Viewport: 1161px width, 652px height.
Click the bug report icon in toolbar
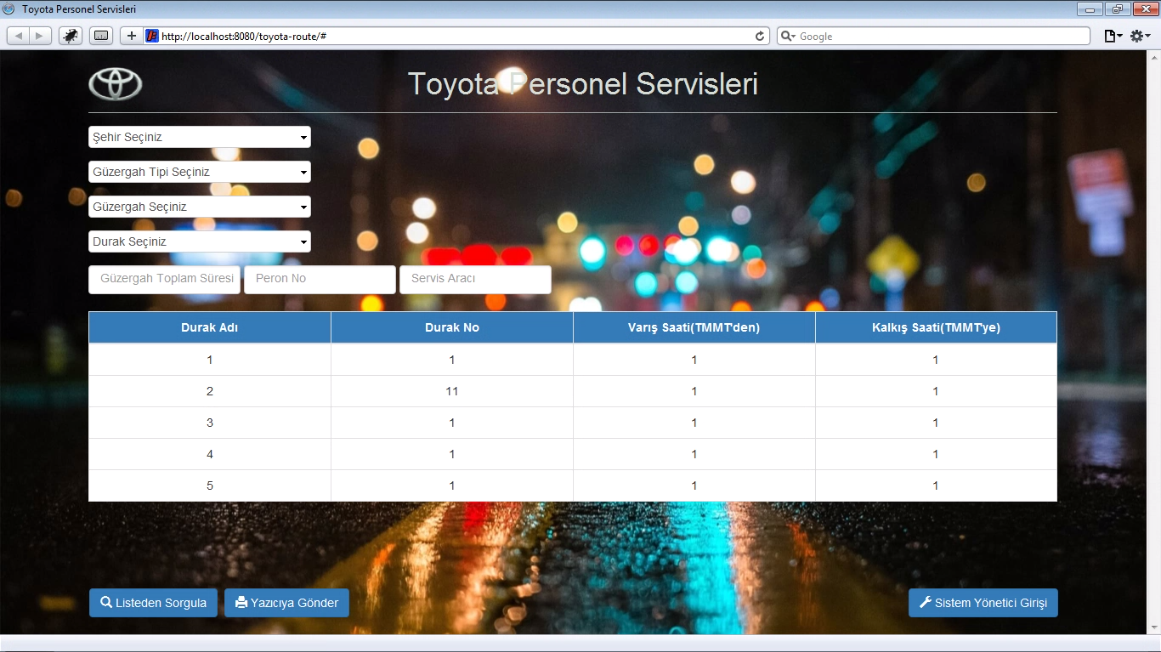[x=70, y=36]
